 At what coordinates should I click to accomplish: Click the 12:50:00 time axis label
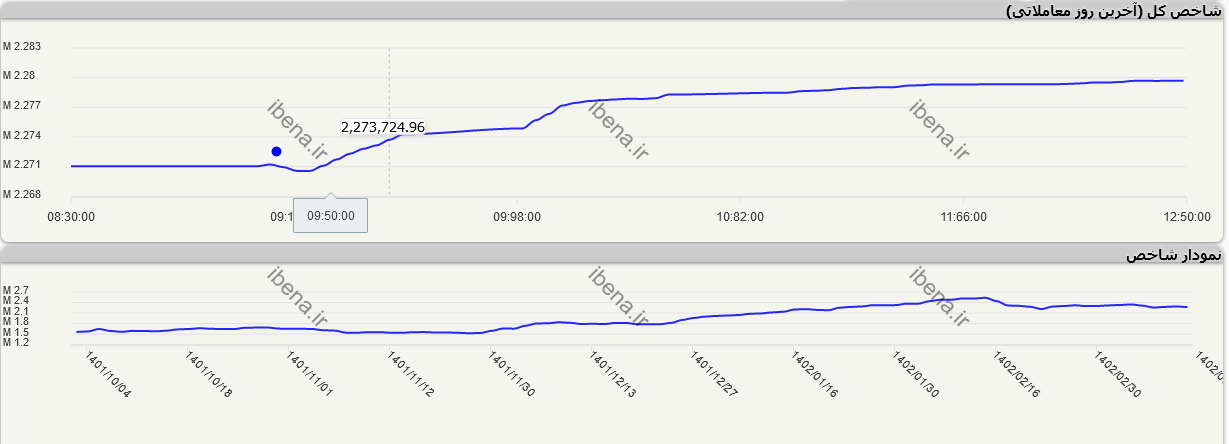pyautogui.click(x=1185, y=216)
